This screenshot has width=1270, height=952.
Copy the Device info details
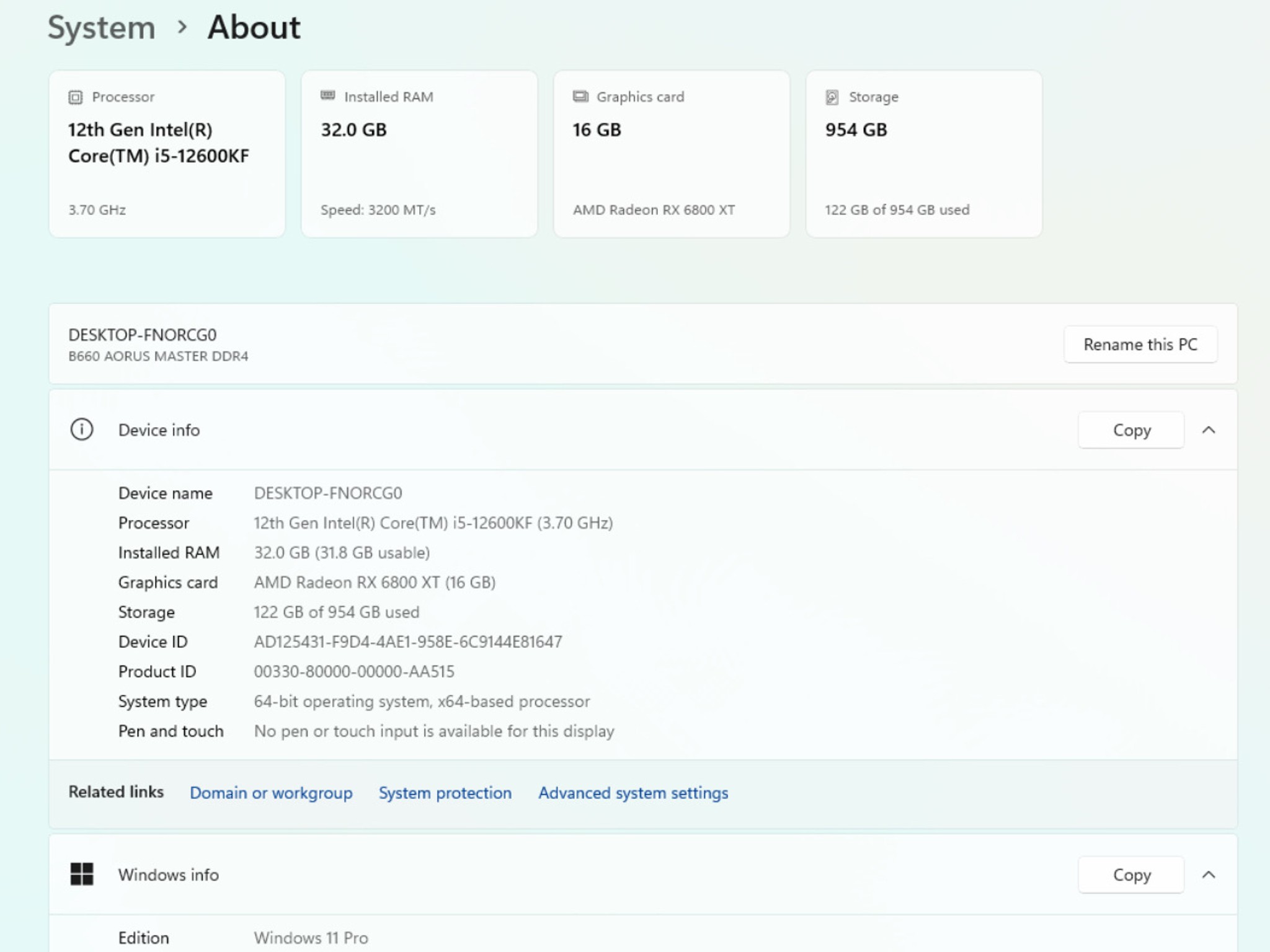(x=1131, y=430)
